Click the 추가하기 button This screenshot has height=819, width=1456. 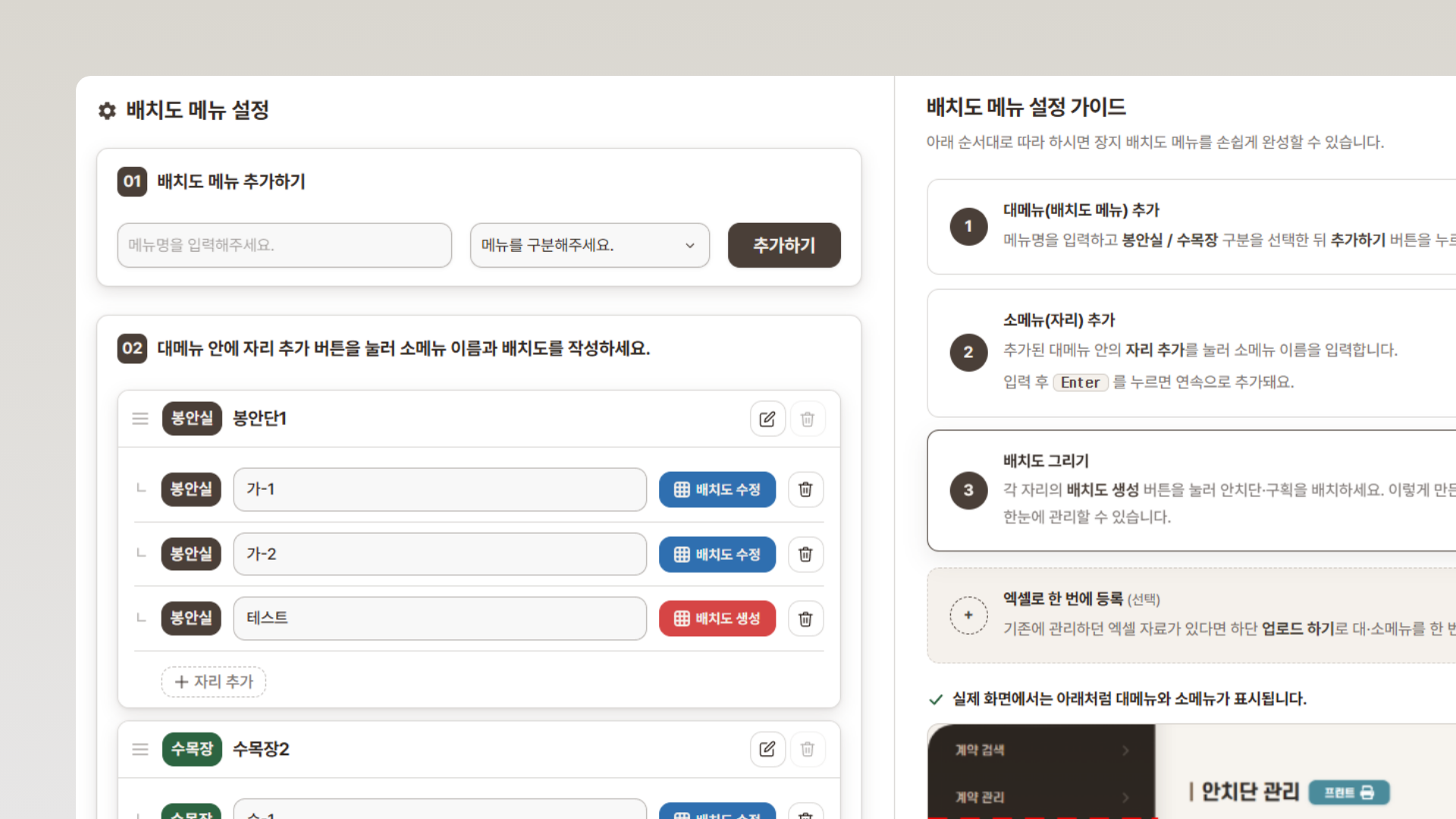pos(784,245)
